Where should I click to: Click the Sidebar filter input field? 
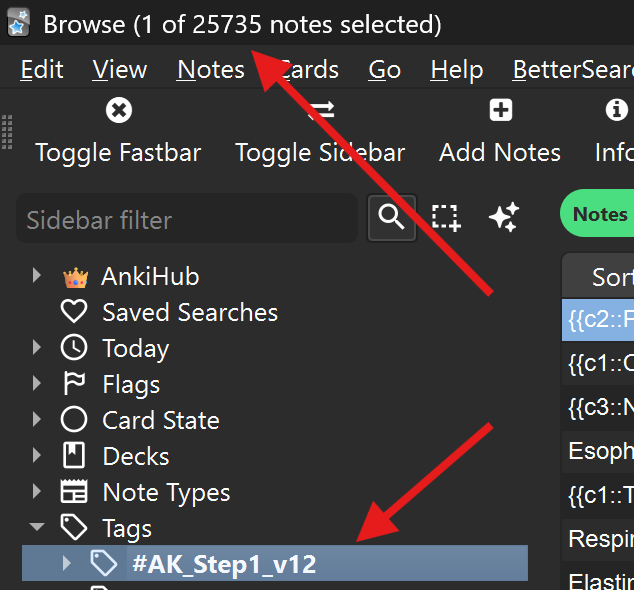(186, 220)
